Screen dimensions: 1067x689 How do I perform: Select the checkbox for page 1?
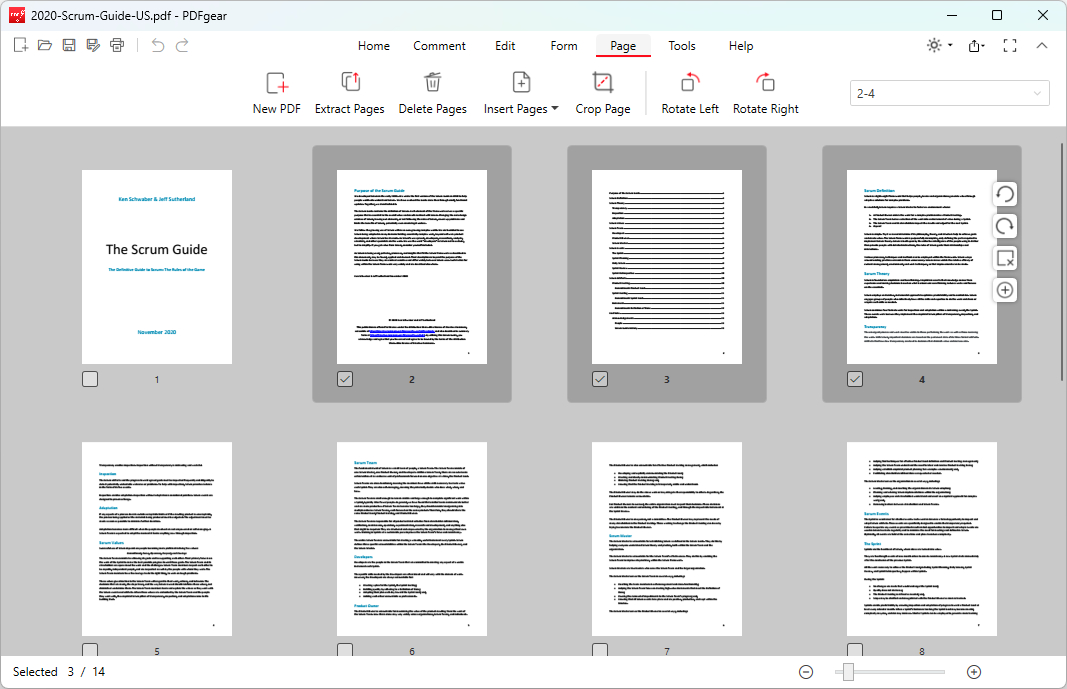pos(90,378)
